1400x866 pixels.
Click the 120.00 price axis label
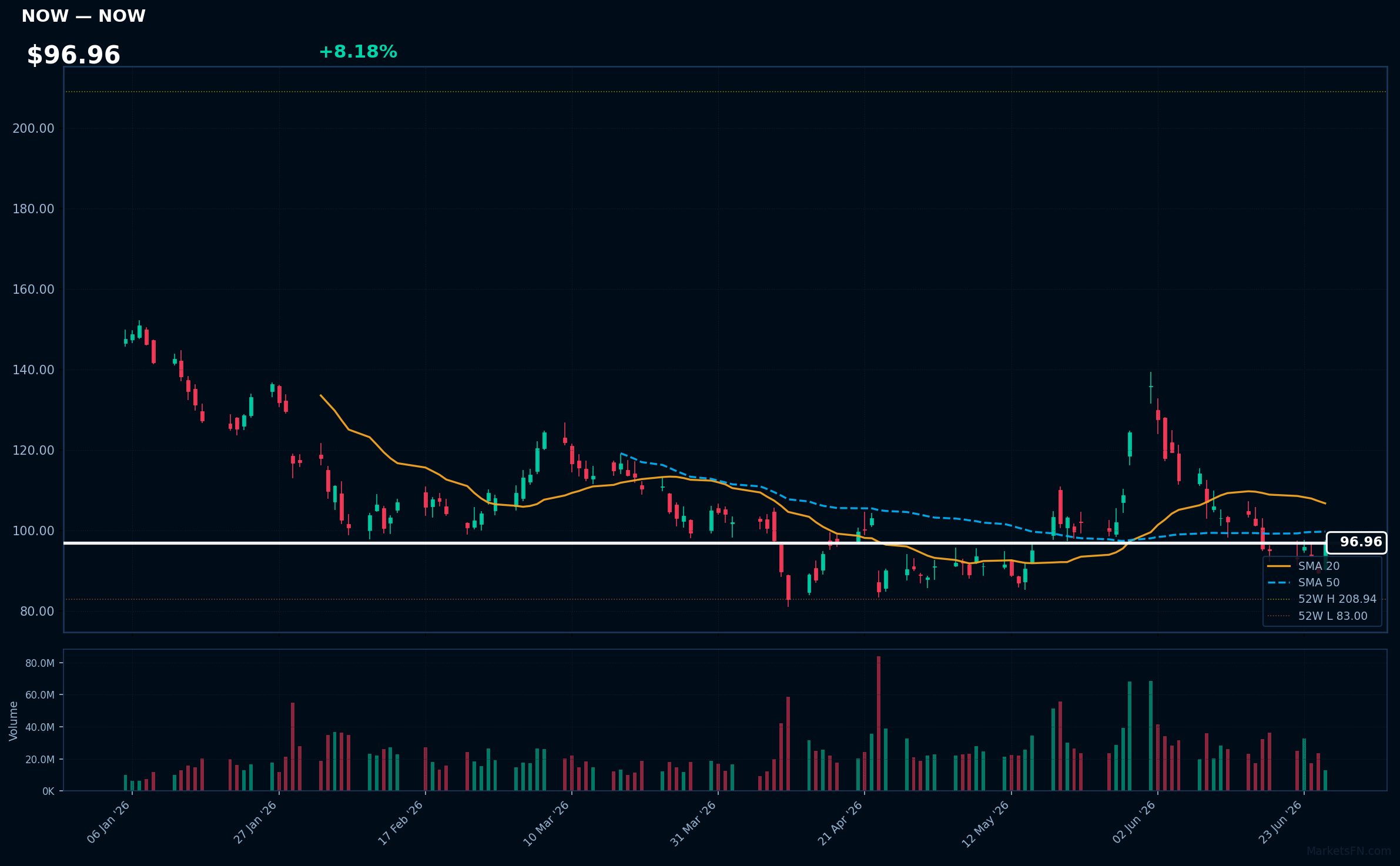point(34,451)
